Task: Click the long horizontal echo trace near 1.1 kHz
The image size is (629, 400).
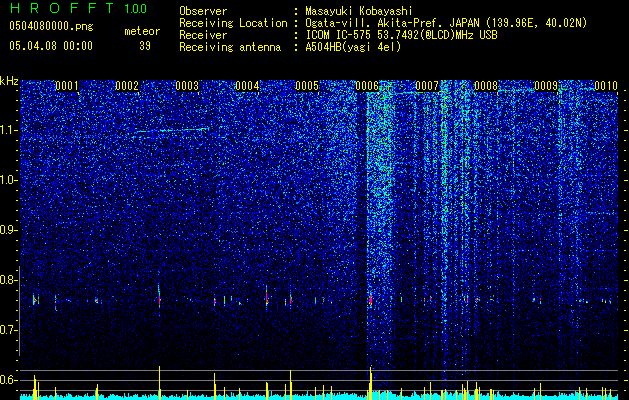Action: [172, 130]
